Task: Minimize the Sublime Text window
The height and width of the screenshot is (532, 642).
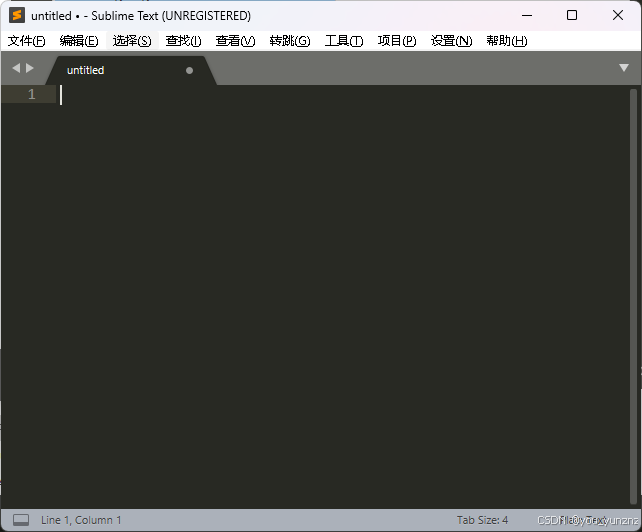Action: pos(527,16)
